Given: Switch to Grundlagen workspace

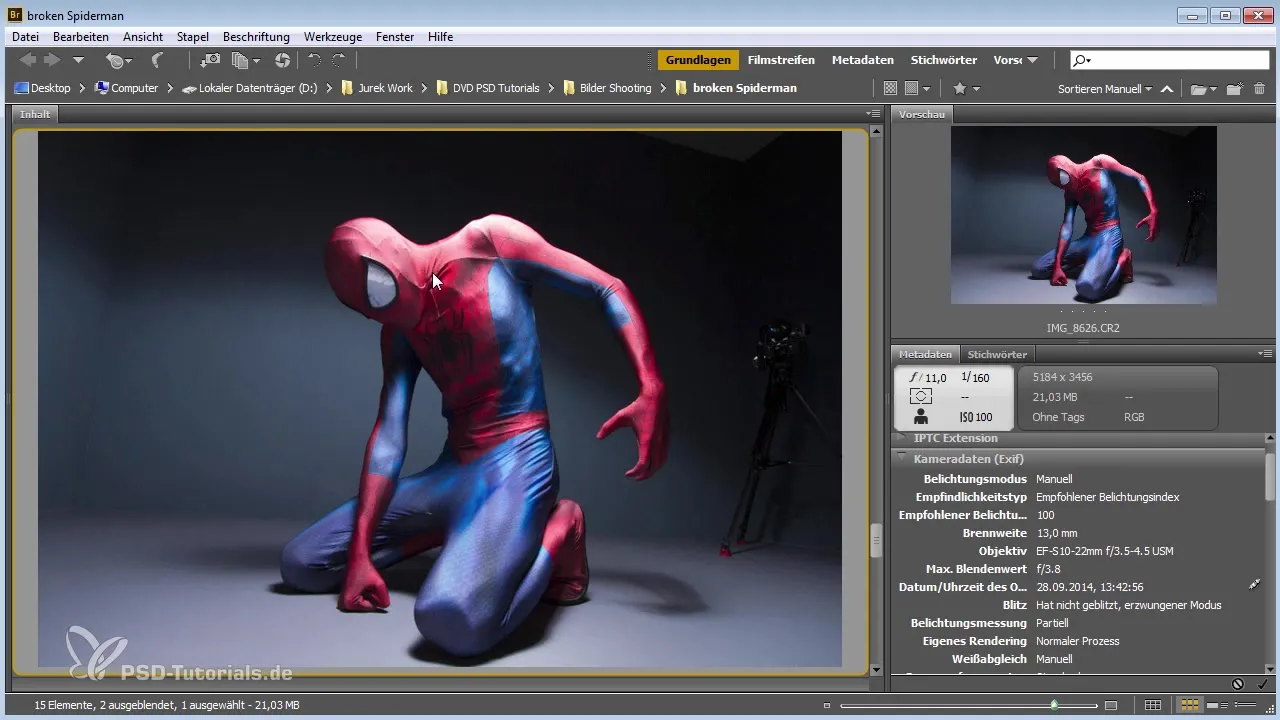Looking at the screenshot, I should (698, 60).
